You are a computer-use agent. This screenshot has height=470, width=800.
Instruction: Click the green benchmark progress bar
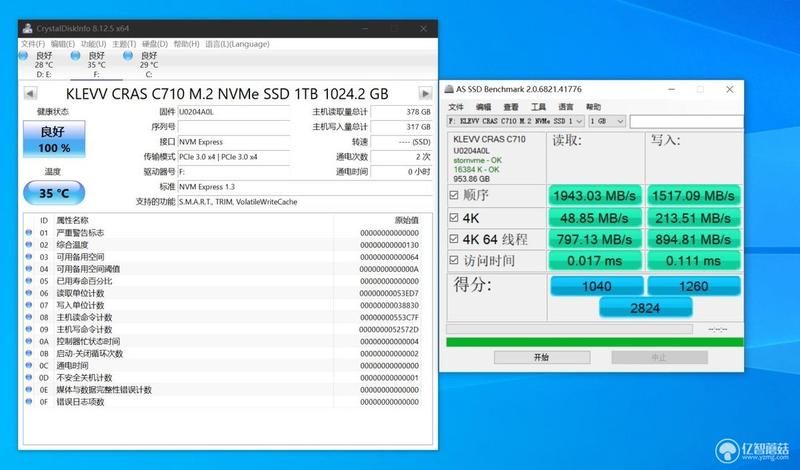tap(595, 342)
